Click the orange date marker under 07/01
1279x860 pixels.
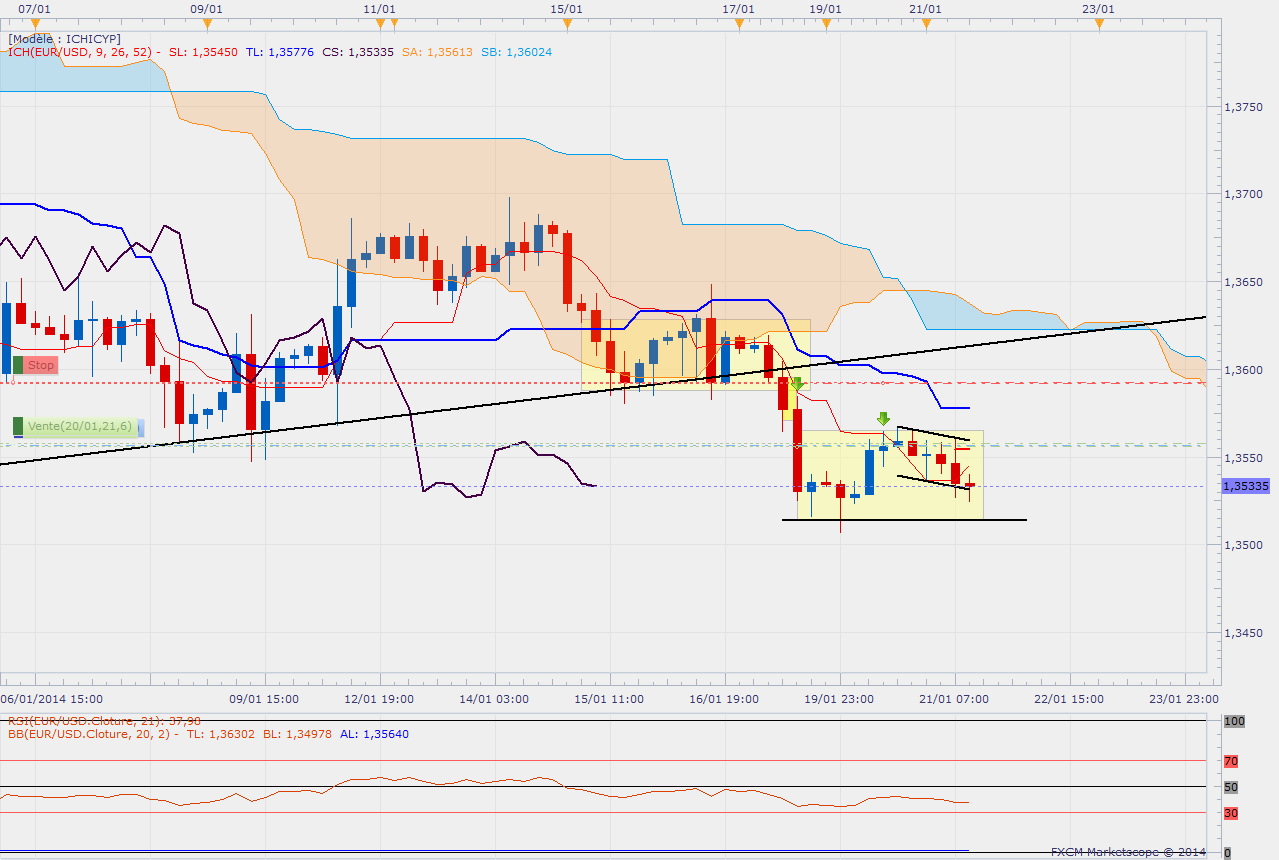point(36,25)
